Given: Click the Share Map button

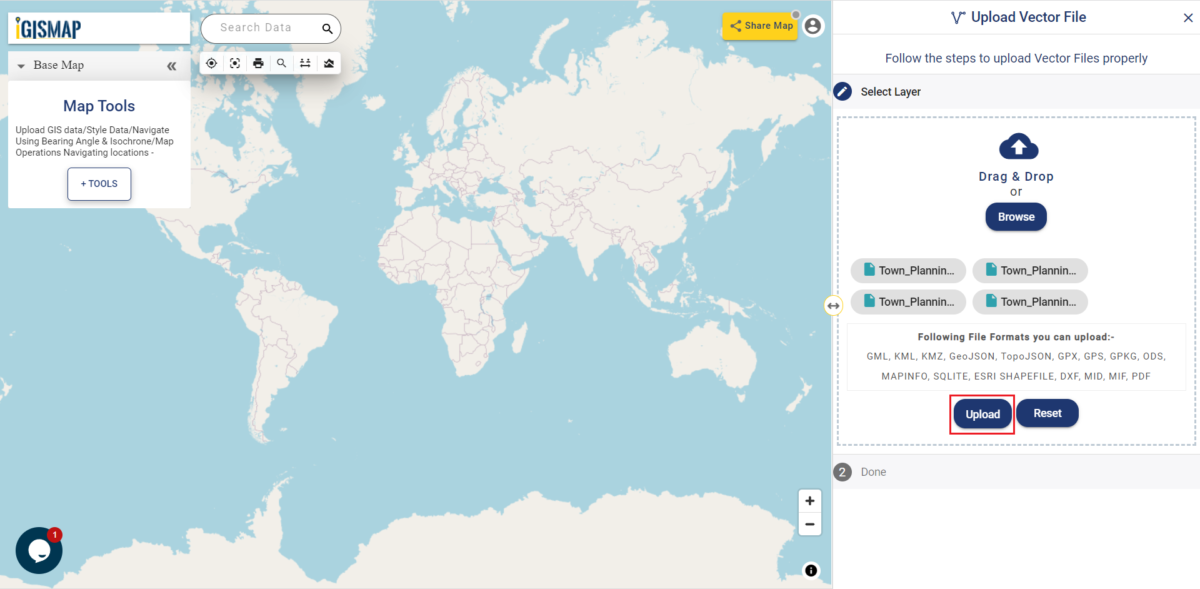Looking at the screenshot, I should pyautogui.click(x=760, y=25).
